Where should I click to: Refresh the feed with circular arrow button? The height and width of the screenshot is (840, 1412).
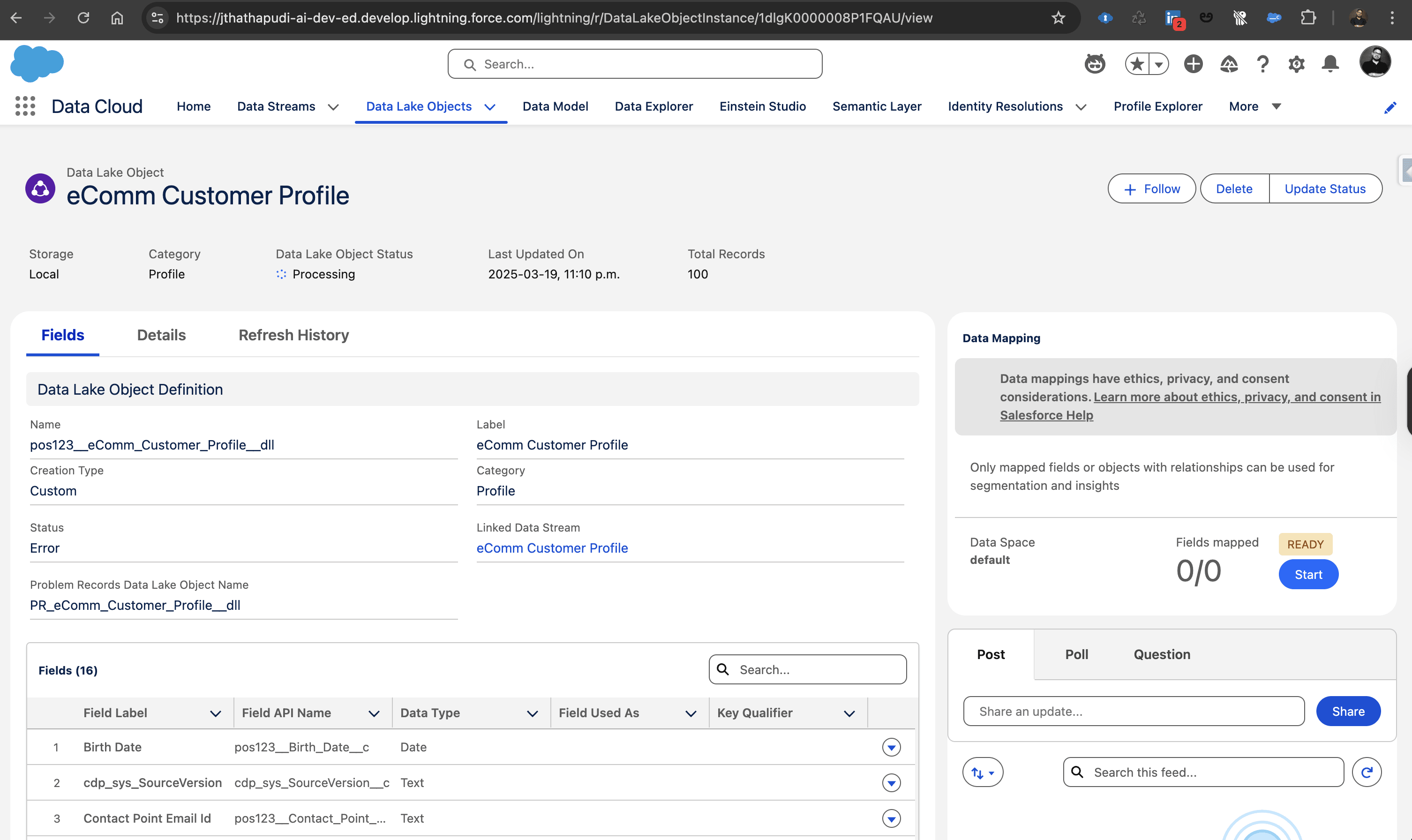(x=1366, y=772)
